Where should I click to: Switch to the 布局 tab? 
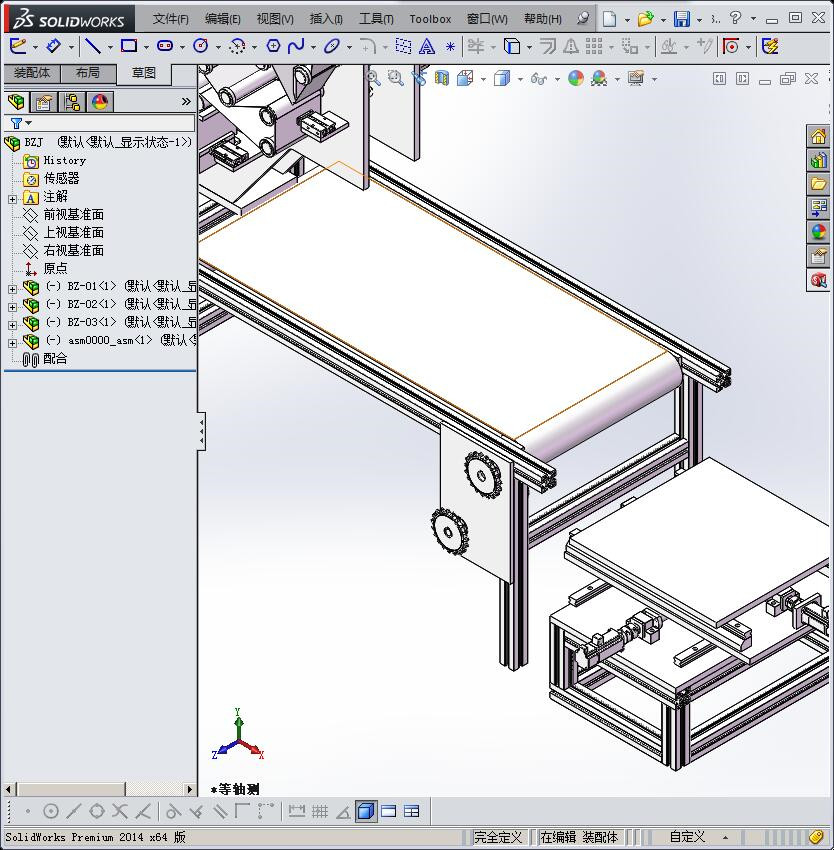[88, 73]
